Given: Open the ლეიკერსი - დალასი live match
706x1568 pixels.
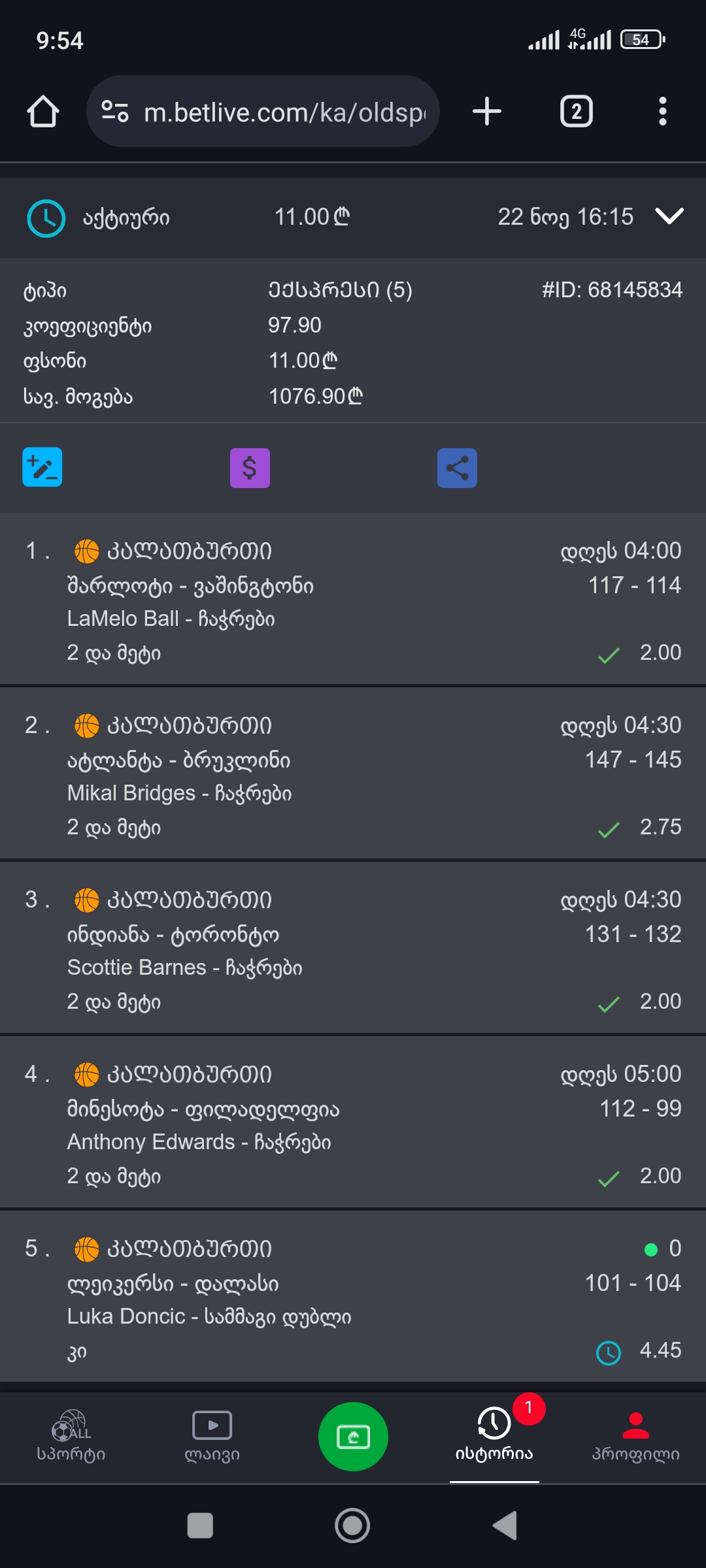Looking at the screenshot, I should point(173,1284).
